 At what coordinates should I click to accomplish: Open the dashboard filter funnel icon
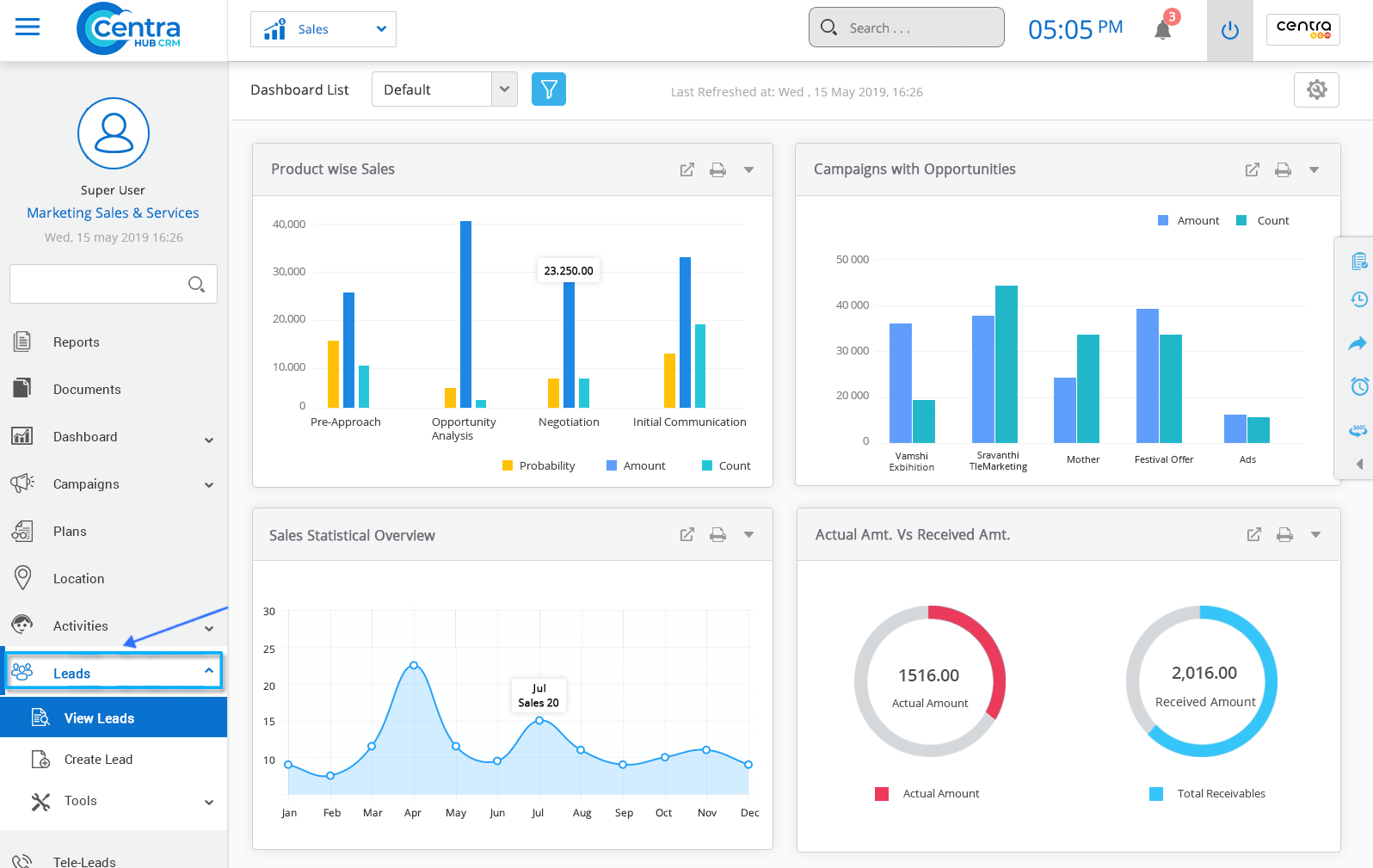(548, 89)
